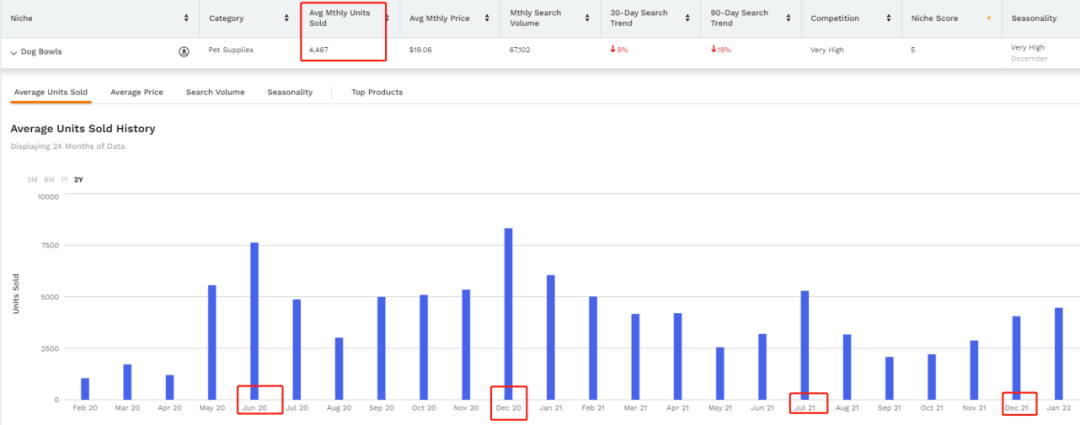This screenshot has height=425, width=1080.
Task: Click the Seasonality column header
Action: point(1034,19)
